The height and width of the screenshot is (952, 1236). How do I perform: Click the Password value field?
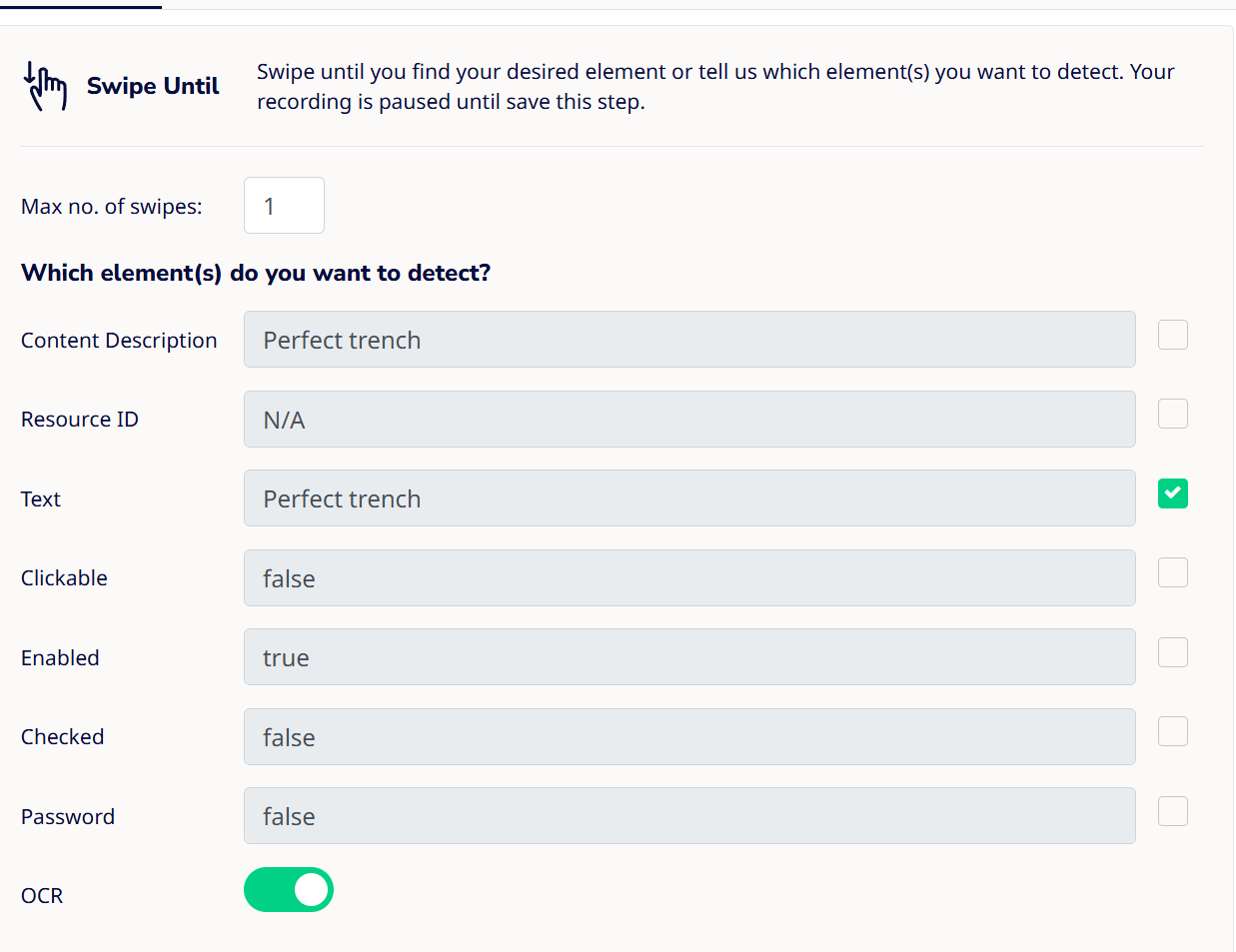click(689, 816)
